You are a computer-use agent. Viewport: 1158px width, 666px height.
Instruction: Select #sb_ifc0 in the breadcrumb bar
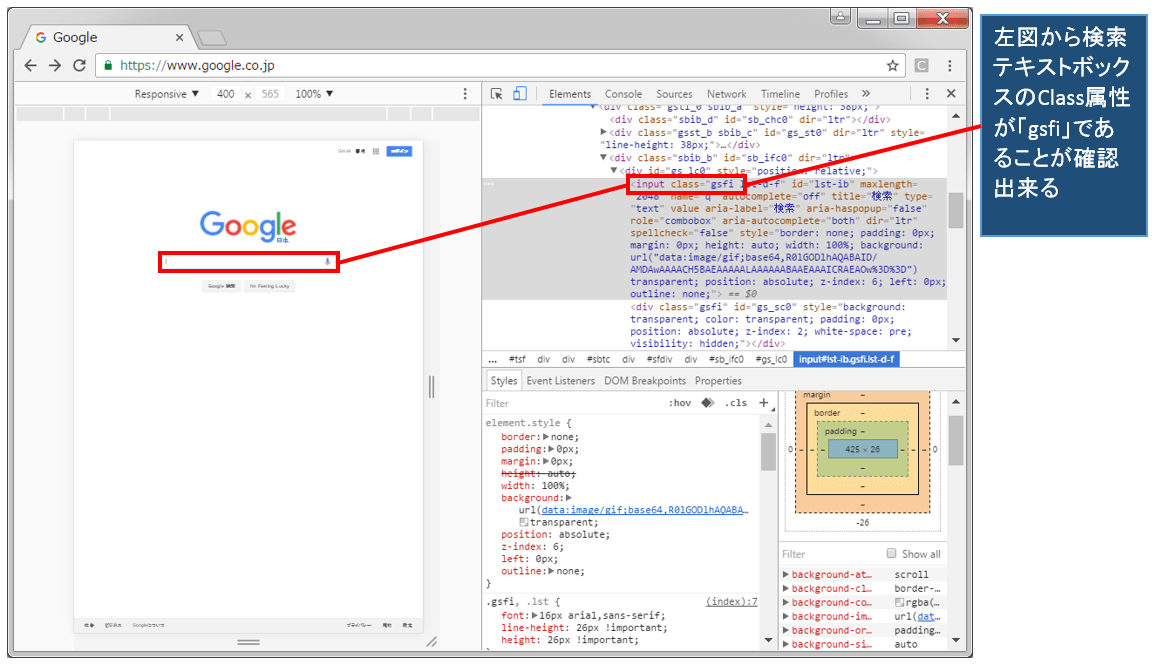(x=727, y=360)
